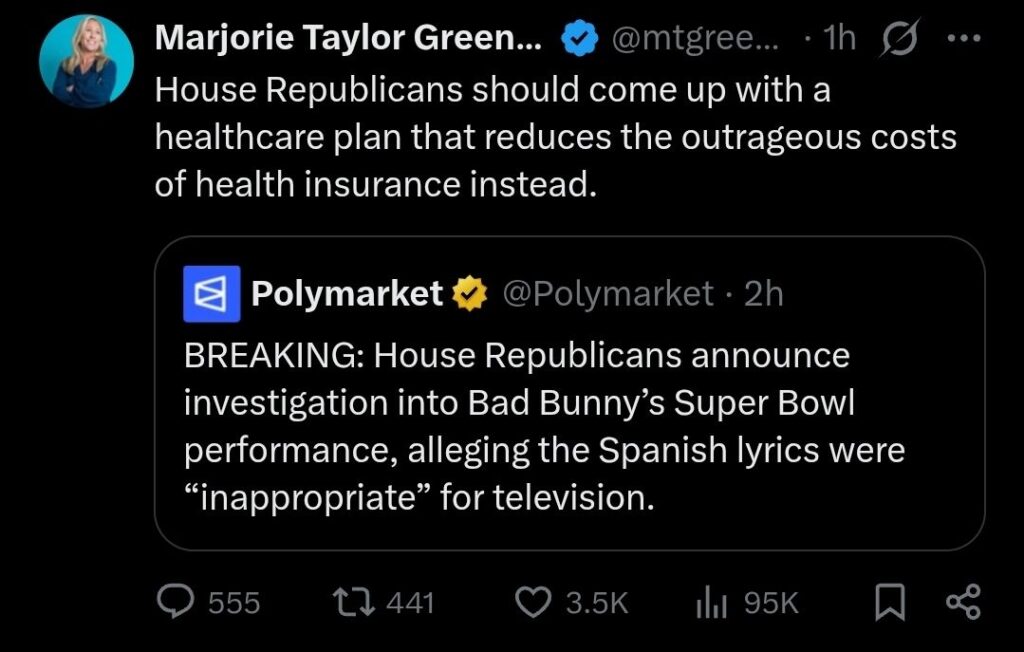Open the Polymarket account name

(x=346, y=294)
